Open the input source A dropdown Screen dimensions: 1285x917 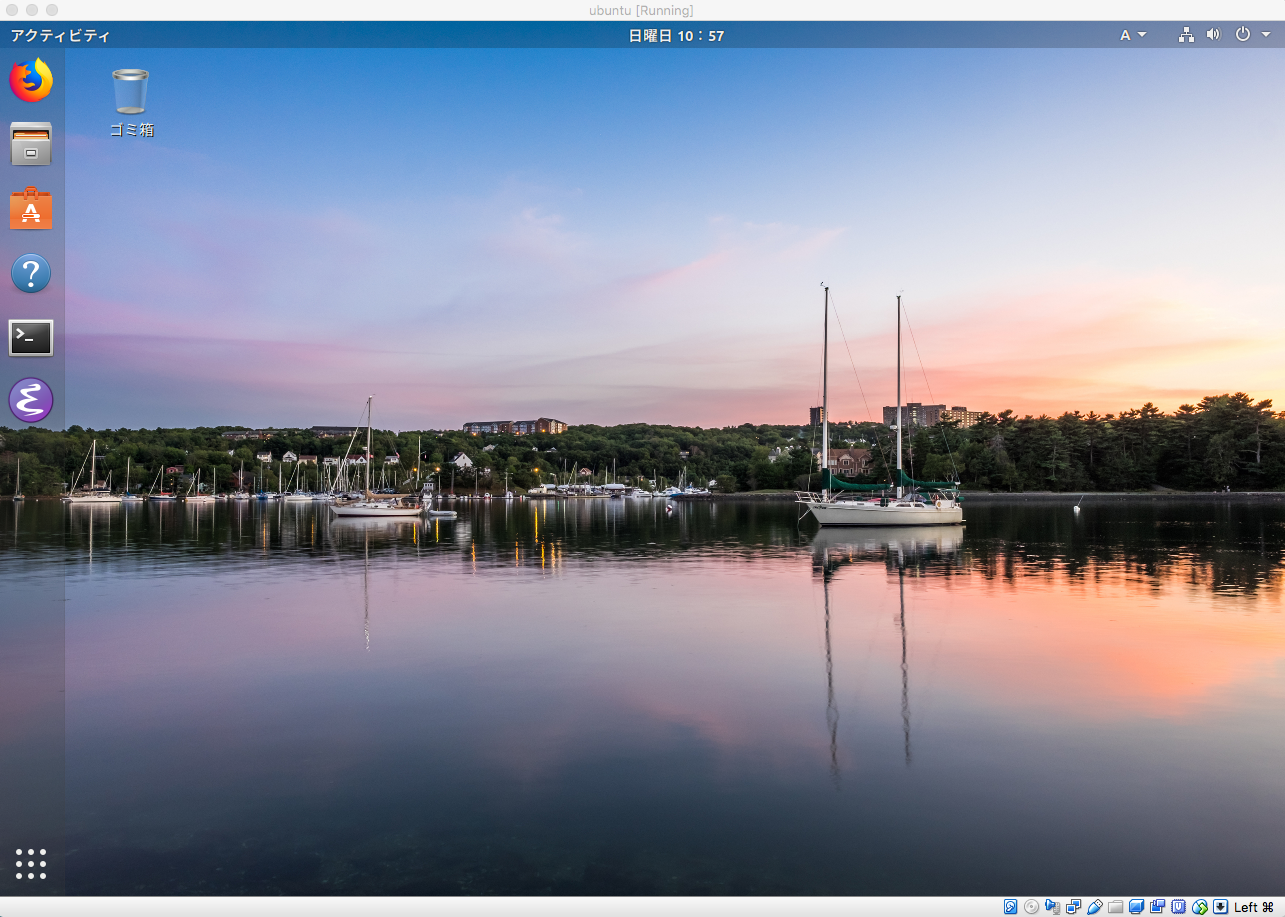click(1133, 35)
